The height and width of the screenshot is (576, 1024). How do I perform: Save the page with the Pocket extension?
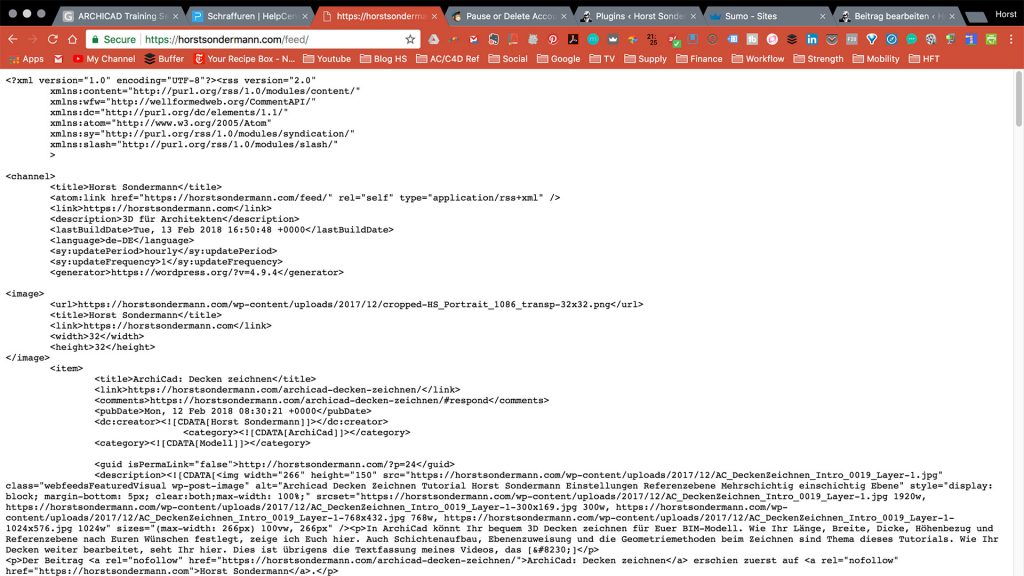click(833, 38)
